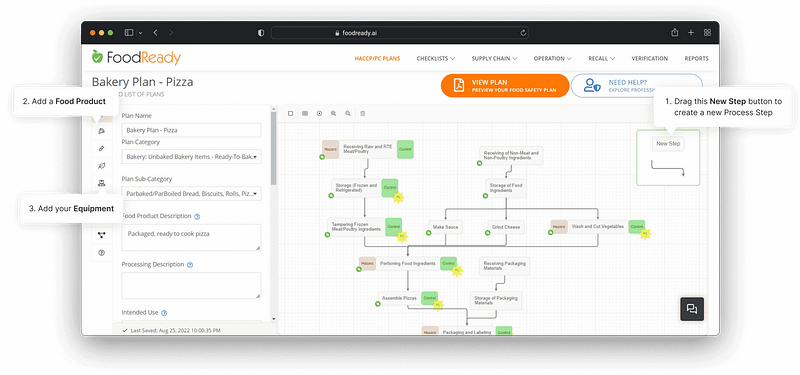Zoom in on the process flow diagram
800x375 pixels.
click(333, 113)
